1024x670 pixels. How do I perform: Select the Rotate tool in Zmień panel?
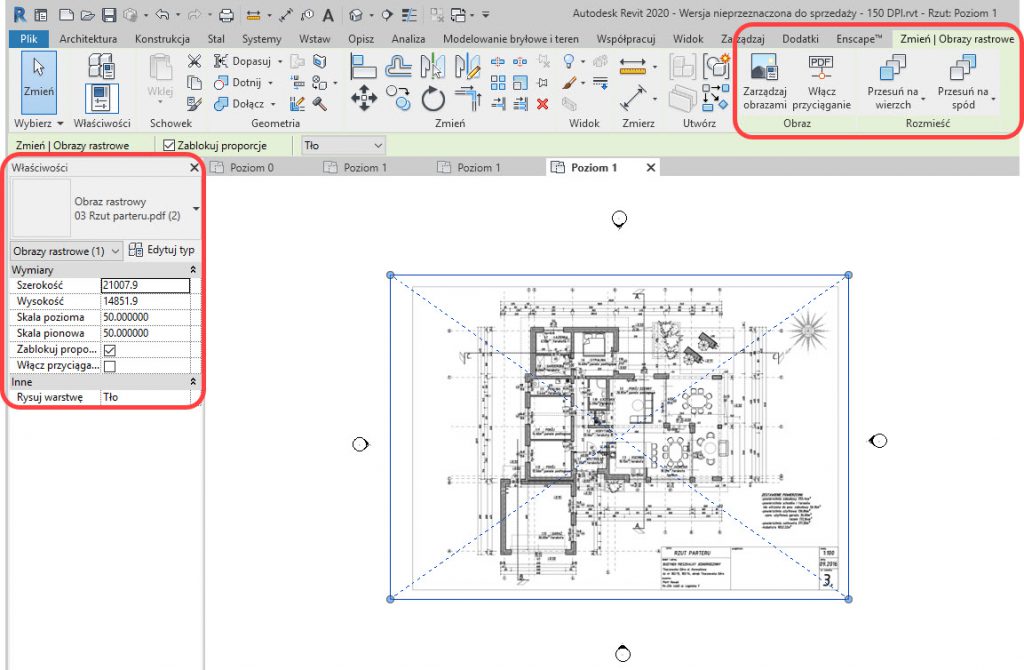[x=432, y=98]
